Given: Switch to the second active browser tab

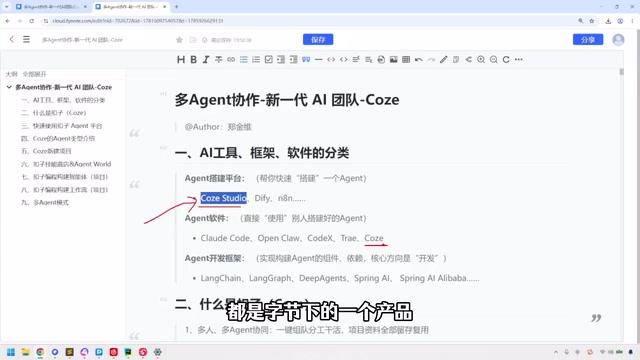Looking at the screenshot, I should click(130, 7).
